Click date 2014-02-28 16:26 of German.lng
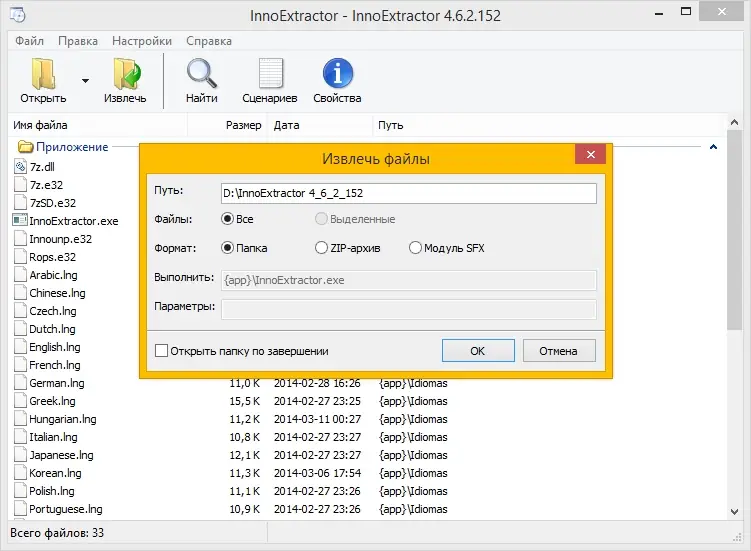 317,383
